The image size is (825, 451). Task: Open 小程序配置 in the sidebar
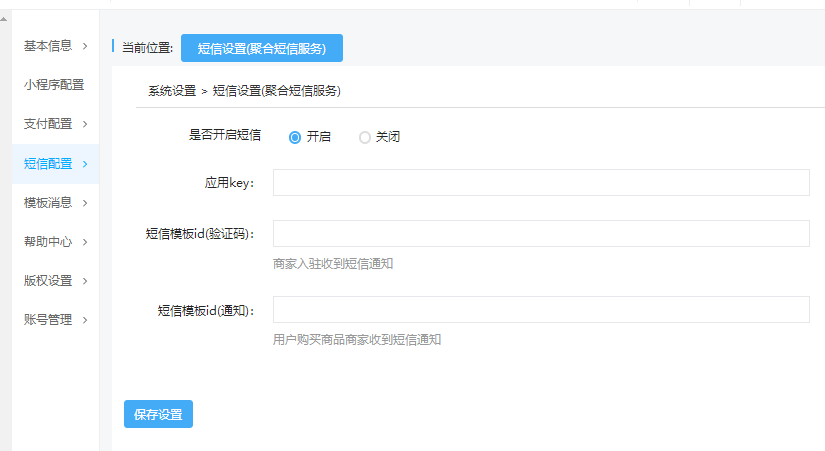coord(55,85)
